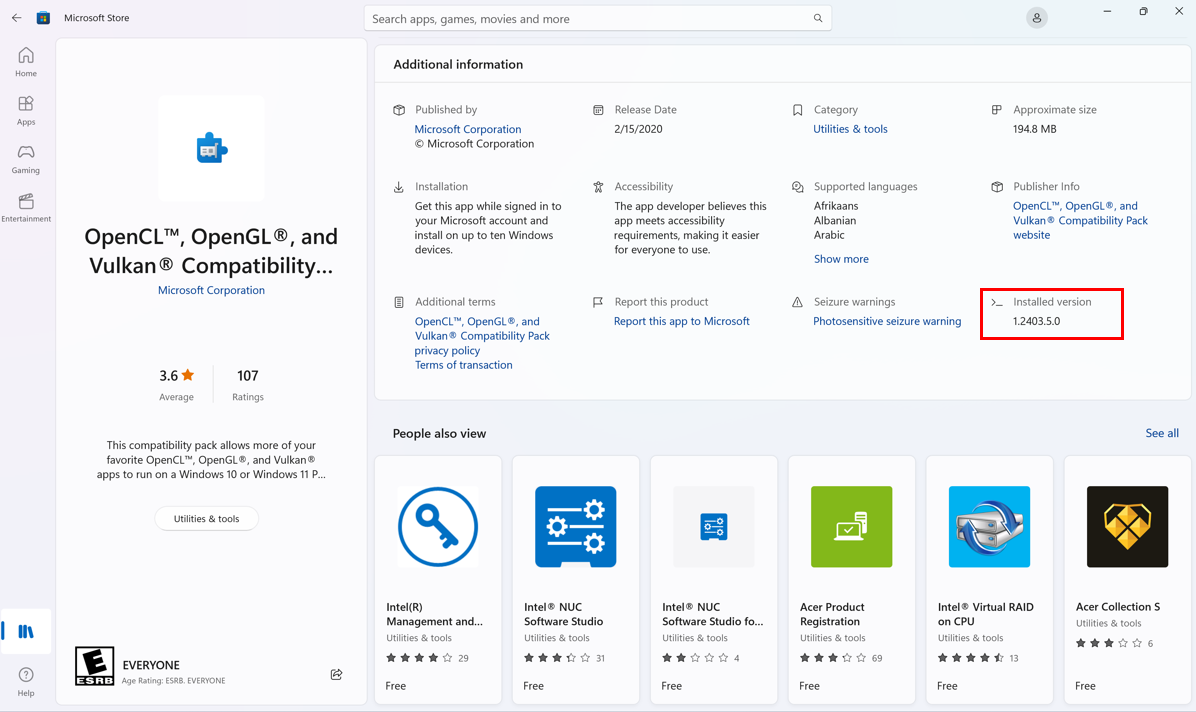Select the Utilities & tools category button
1196x712 pixels.
(x=206, y=519)
